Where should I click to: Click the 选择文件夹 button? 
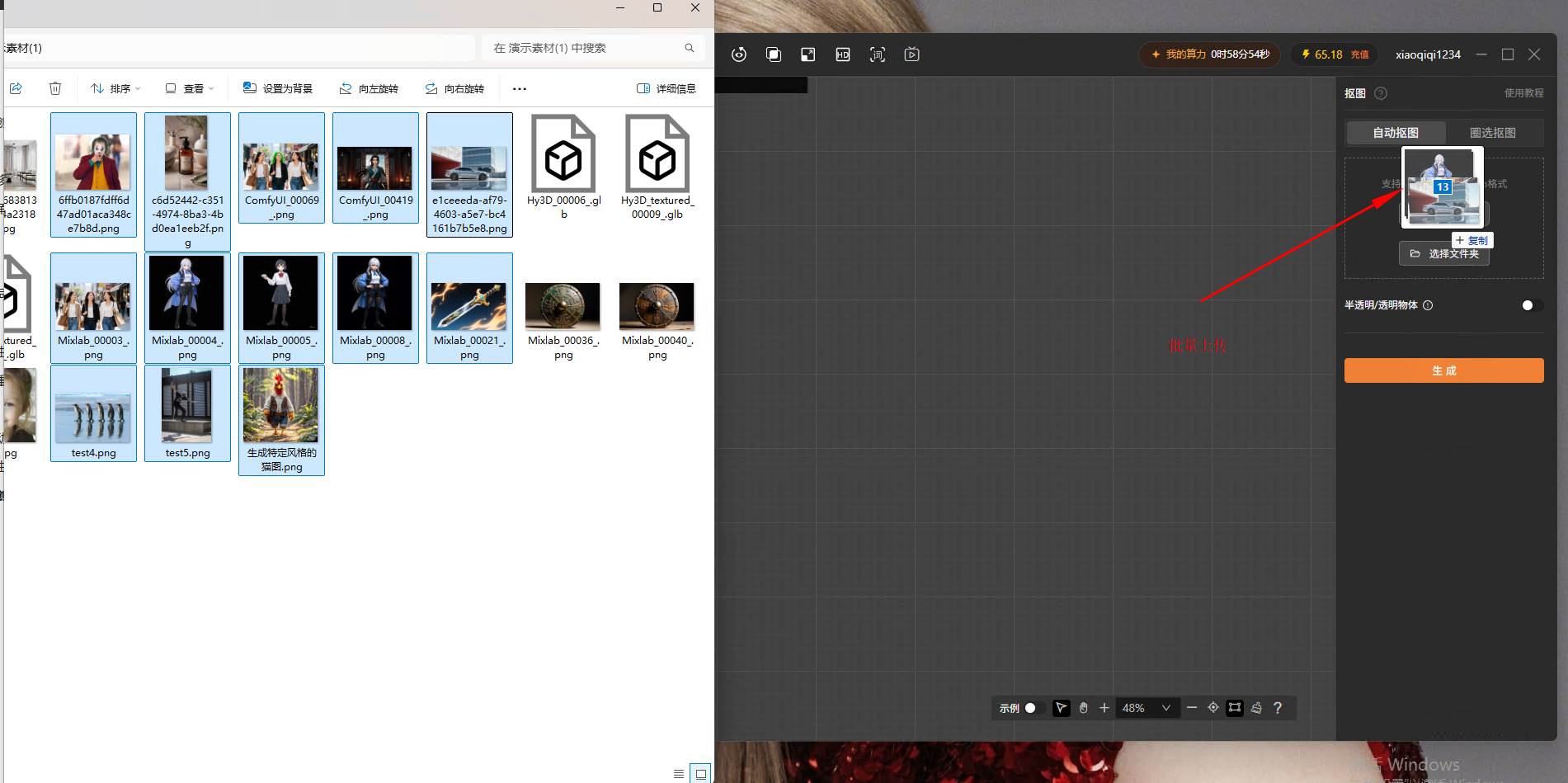pyautogui.click(x=1444, y=254)
